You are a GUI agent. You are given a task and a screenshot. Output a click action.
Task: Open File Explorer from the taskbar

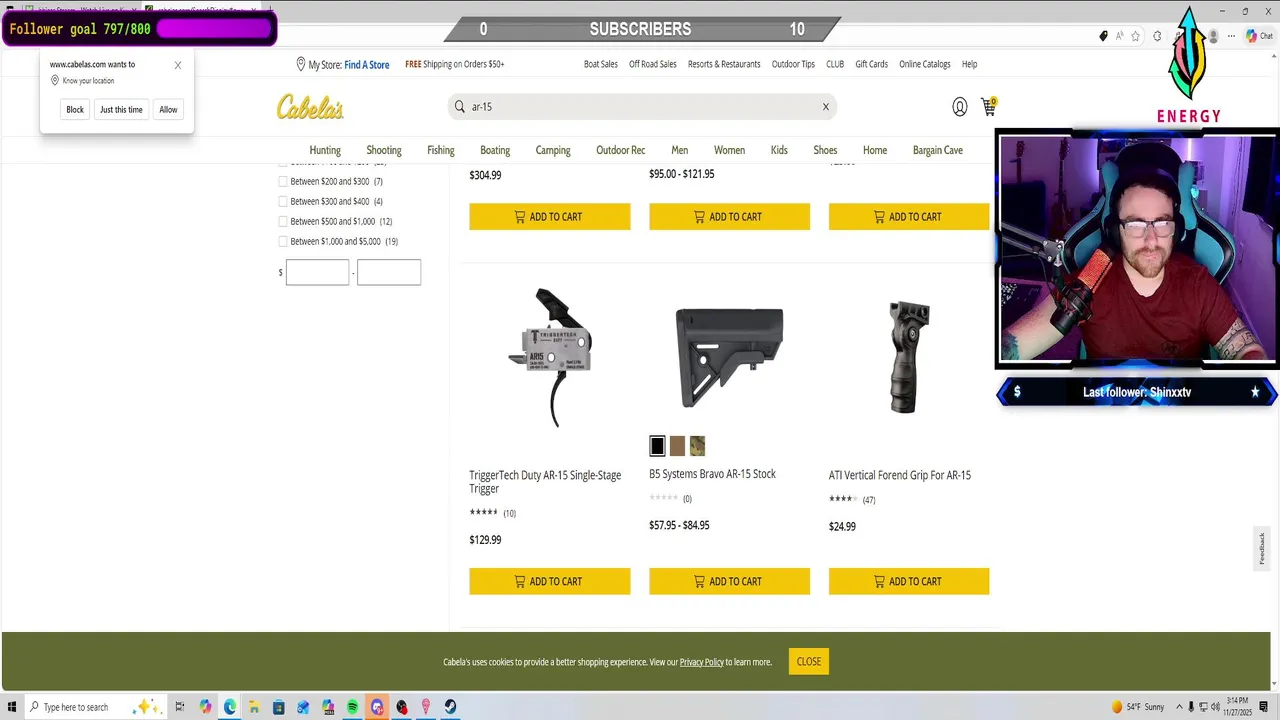pyautogui.click(x=254, y=707)
